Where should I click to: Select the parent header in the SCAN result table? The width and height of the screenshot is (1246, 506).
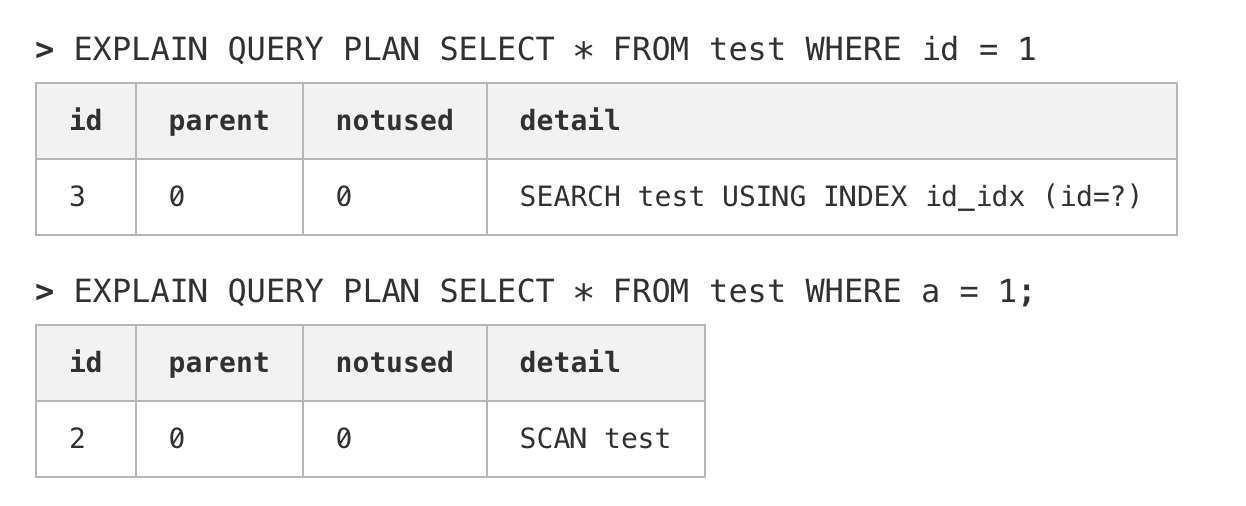[219, 363]
